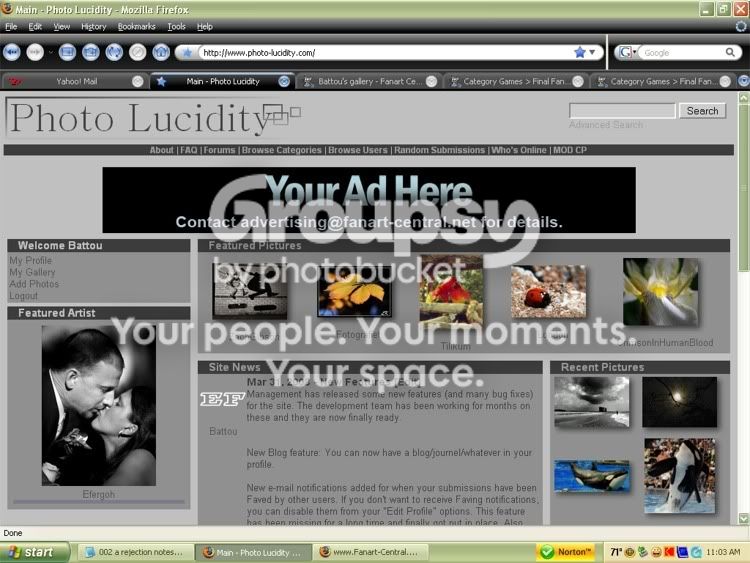Click the site search text field
Viewport: 750px width, 563px height.
click(x=622, y=110)
